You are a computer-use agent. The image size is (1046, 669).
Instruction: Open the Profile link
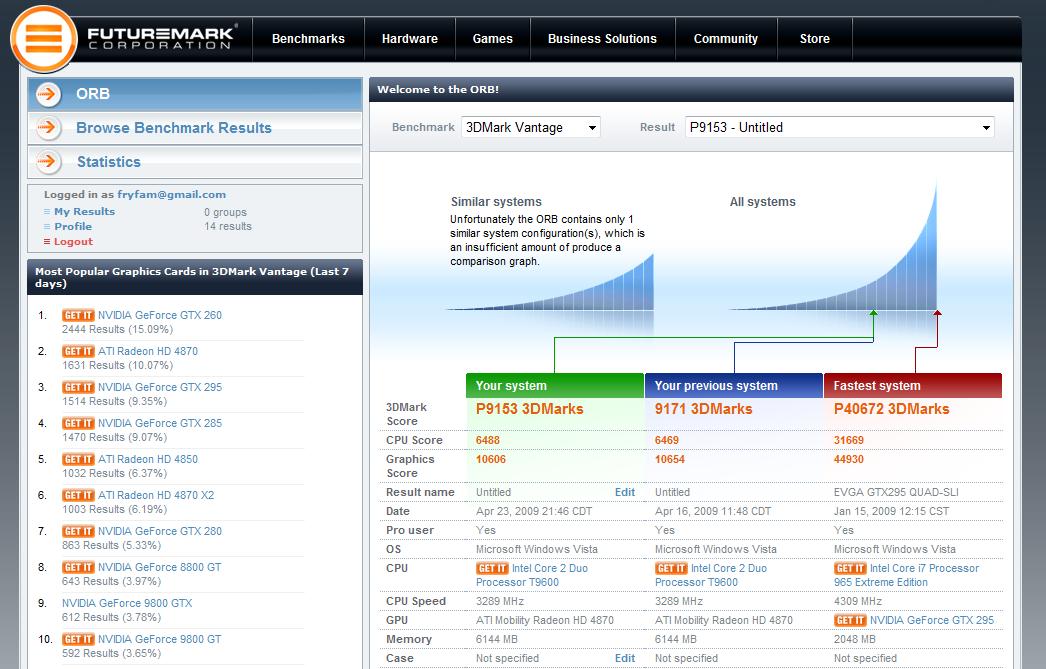(x=73, y=227)
